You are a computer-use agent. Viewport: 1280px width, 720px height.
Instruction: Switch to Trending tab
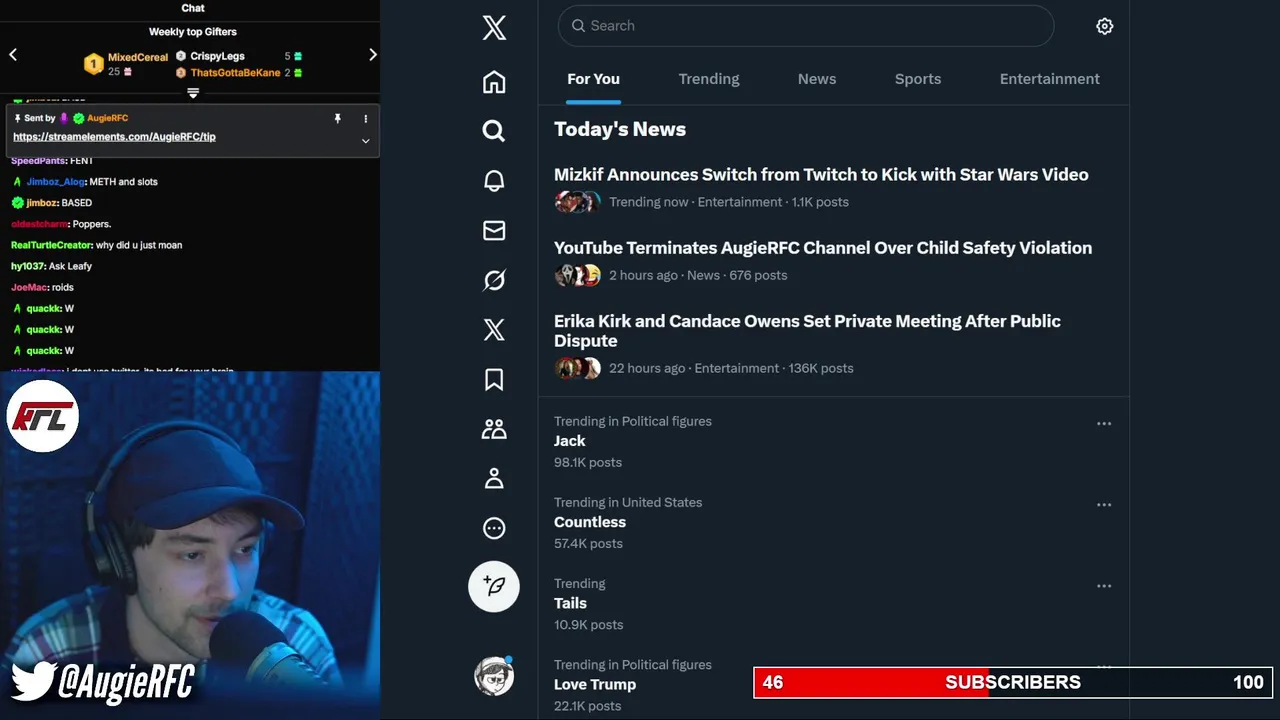(x=709, y=79)
